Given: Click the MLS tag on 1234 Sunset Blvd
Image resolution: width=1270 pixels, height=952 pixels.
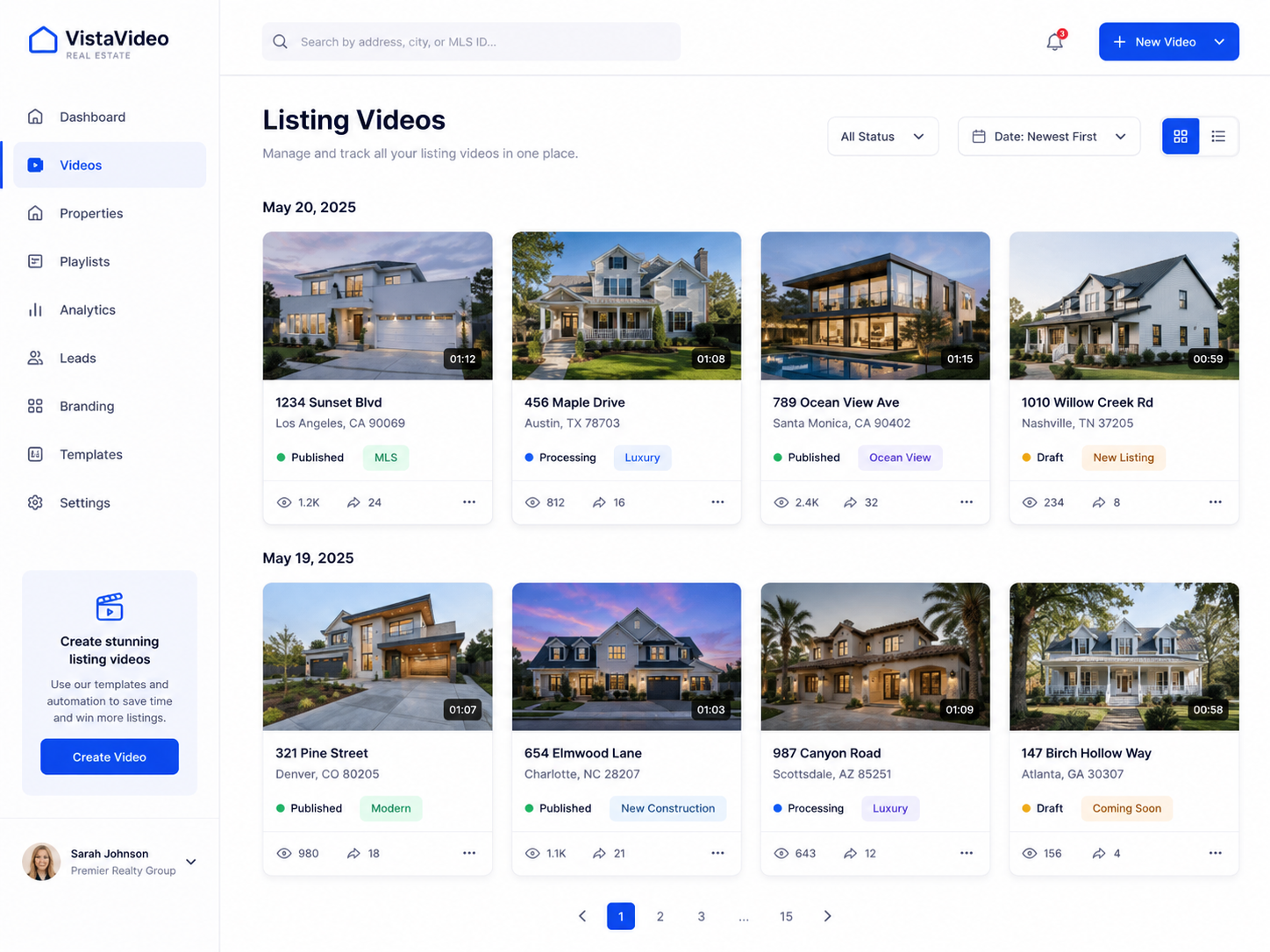Looking at the screenshot, I should (x=386, y=458).
